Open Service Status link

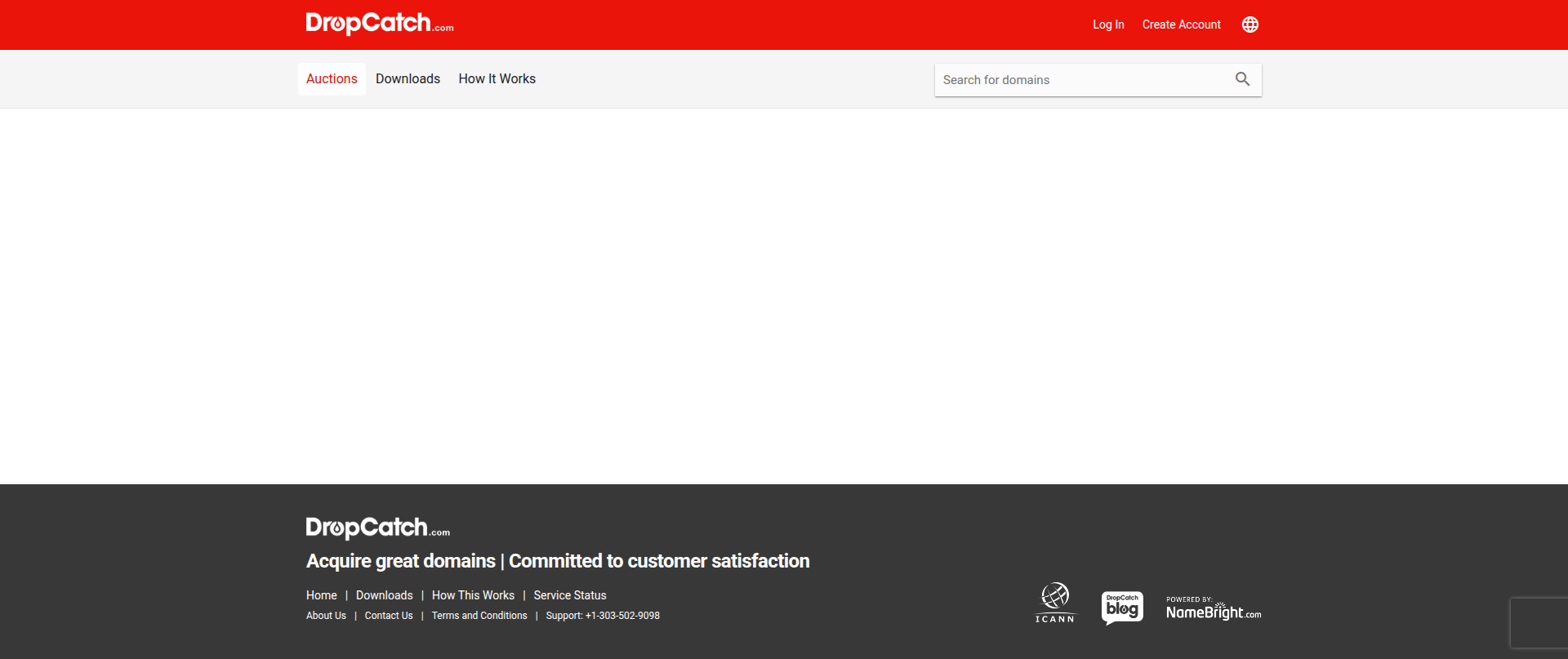click(x=570, y=595)
